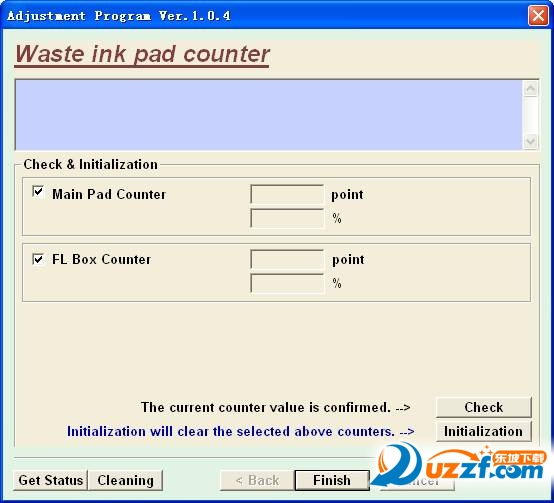Click the FL Box Counter point field
This screenshot has width=554, height=503.
coord(287,259)
